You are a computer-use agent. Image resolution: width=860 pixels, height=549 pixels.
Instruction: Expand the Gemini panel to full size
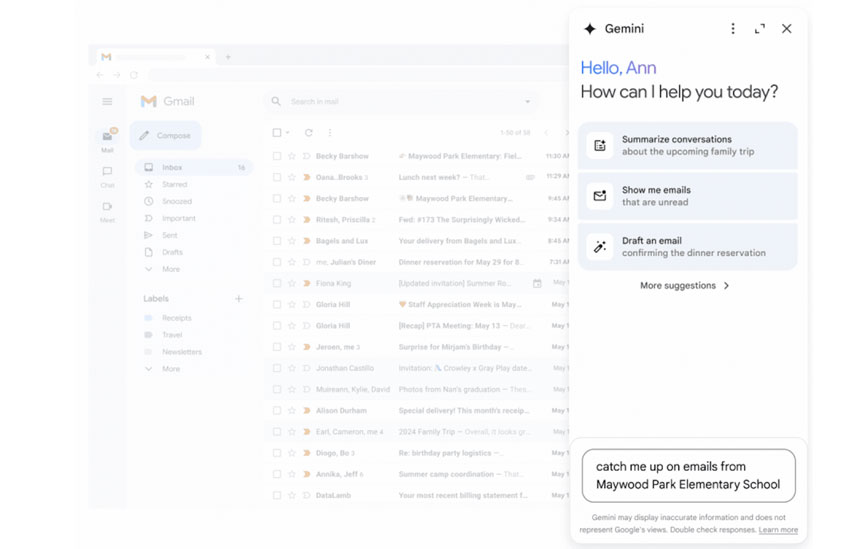(760, 29)
